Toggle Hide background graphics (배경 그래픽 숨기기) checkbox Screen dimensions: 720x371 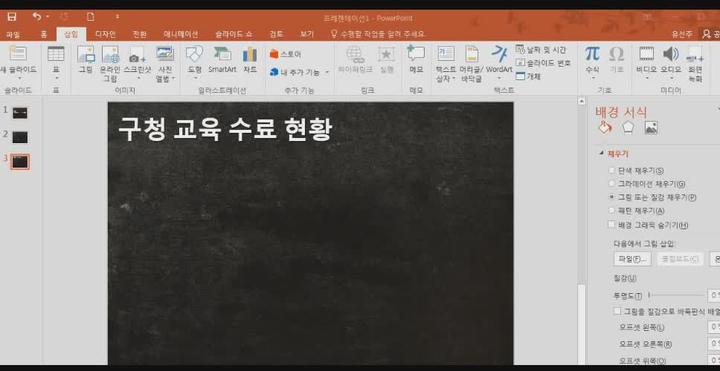tap(611, 225)
